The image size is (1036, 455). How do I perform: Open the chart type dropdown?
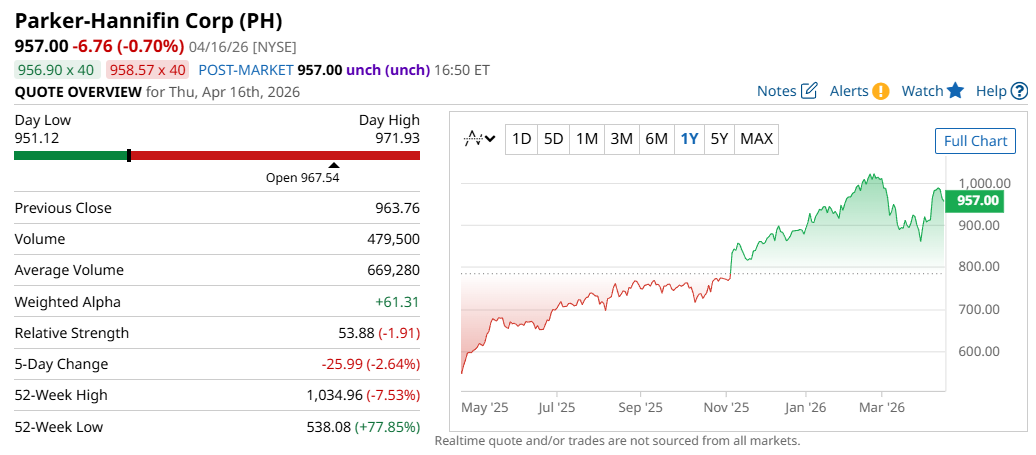click(x=480, y=139)
